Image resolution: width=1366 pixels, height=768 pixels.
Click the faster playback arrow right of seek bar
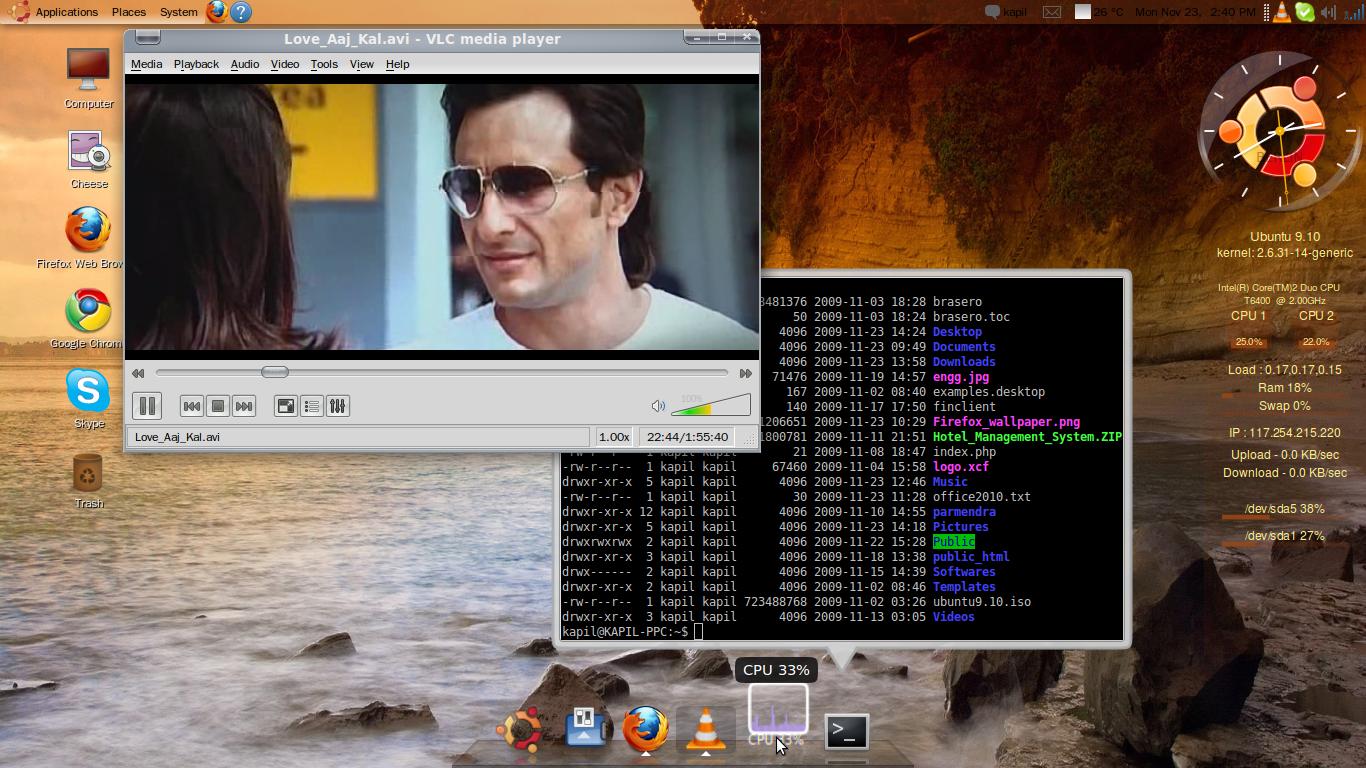pos(745,373)
